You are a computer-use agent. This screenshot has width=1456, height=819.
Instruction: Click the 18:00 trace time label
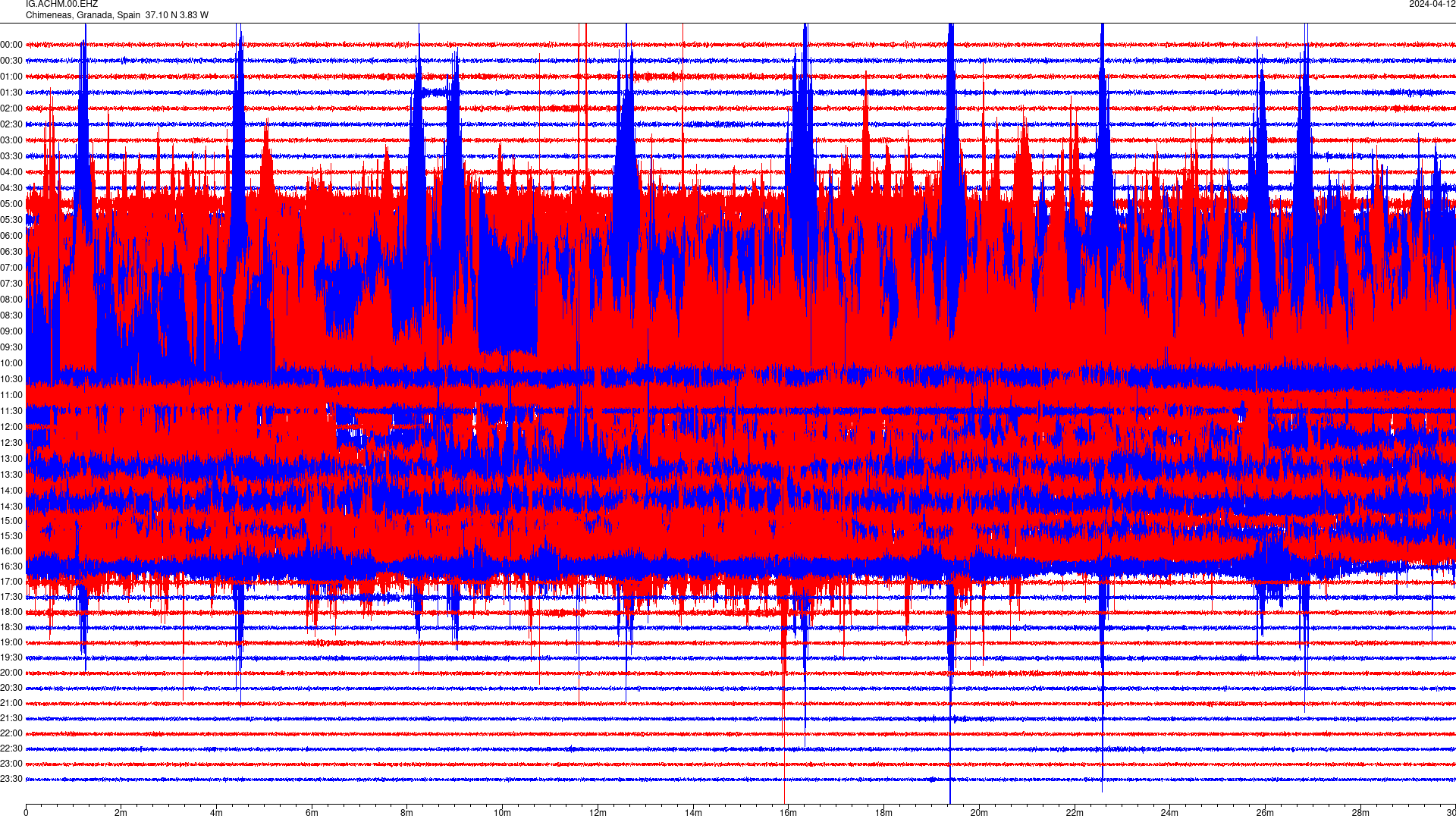point(11,612)
